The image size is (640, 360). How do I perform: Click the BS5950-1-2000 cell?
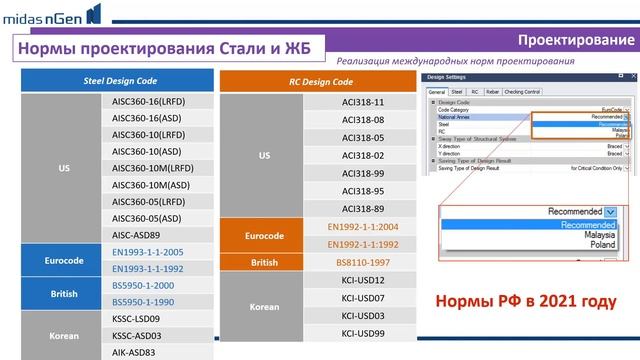tap(158, 285)
